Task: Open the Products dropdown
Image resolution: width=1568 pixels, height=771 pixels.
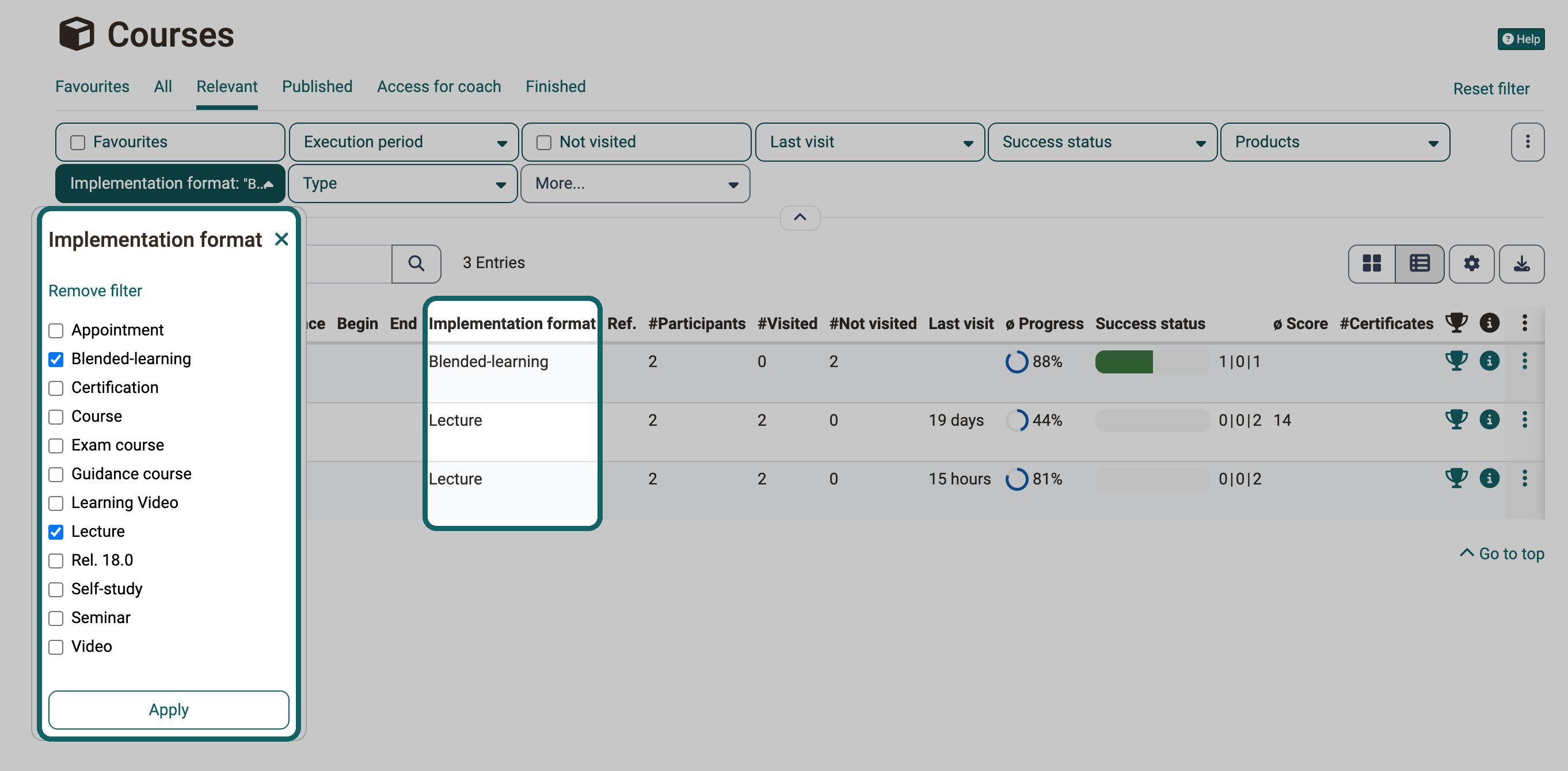Action: click(1334, 142)
